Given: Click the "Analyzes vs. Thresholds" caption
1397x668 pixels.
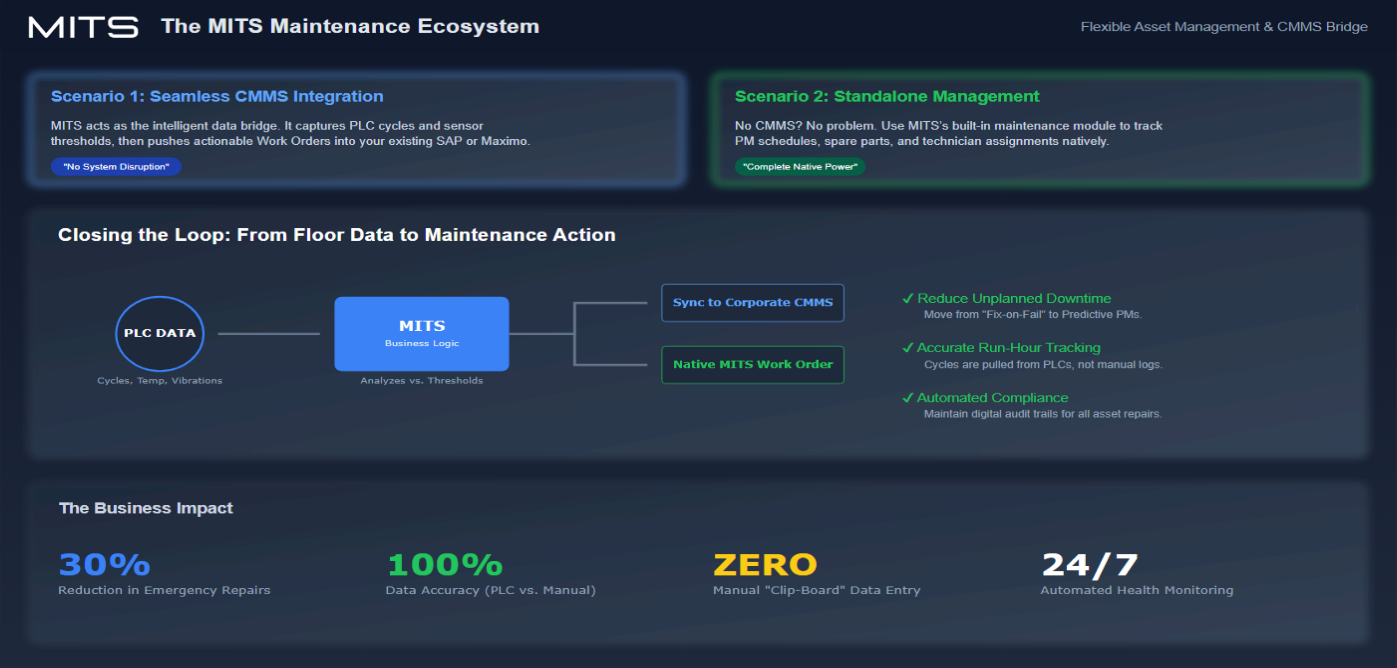Looking at the screenshot, I should pos(421,381).
